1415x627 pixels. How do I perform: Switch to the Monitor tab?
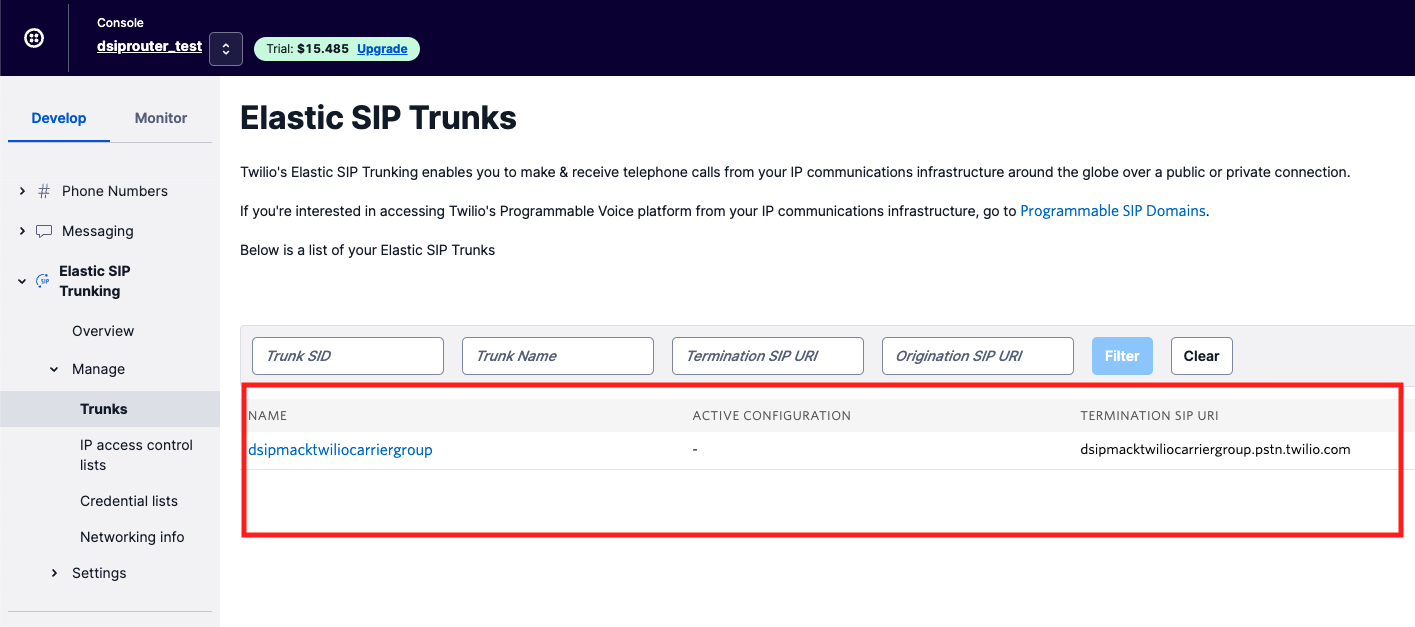(160, 117)
